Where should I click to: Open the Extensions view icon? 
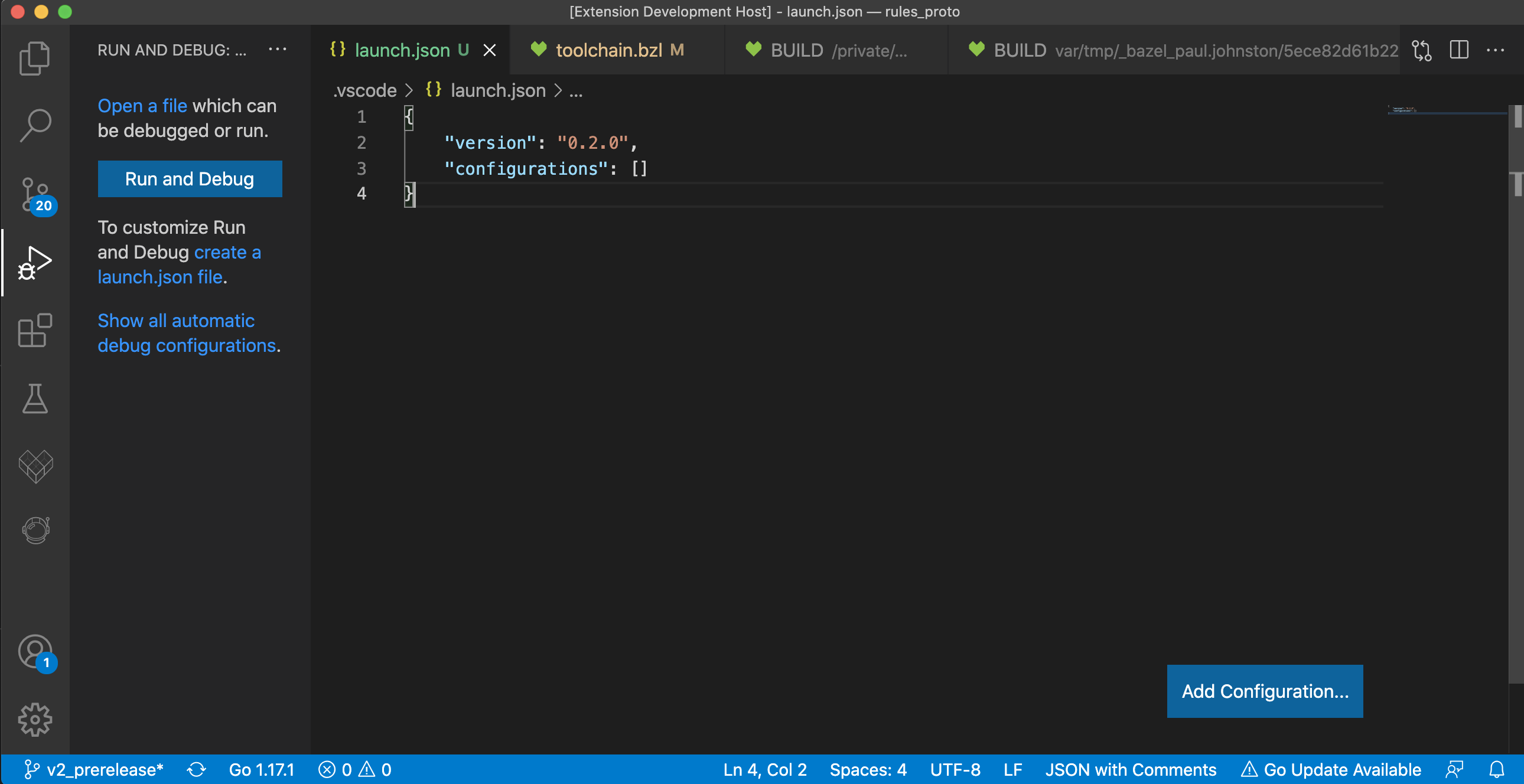pyautogui.click(x=35, y=331)
